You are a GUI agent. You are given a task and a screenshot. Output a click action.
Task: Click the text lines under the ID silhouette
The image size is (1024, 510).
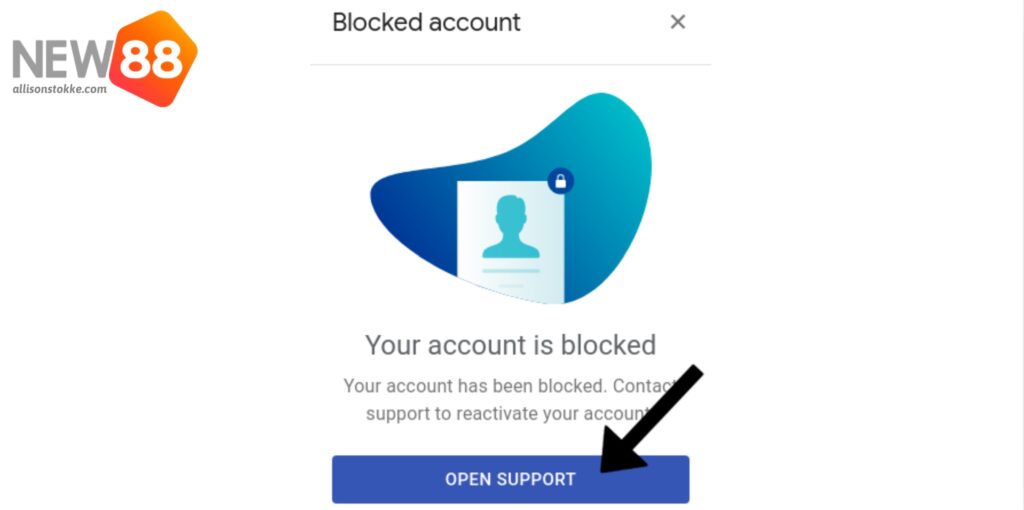(x=511, y=278)
